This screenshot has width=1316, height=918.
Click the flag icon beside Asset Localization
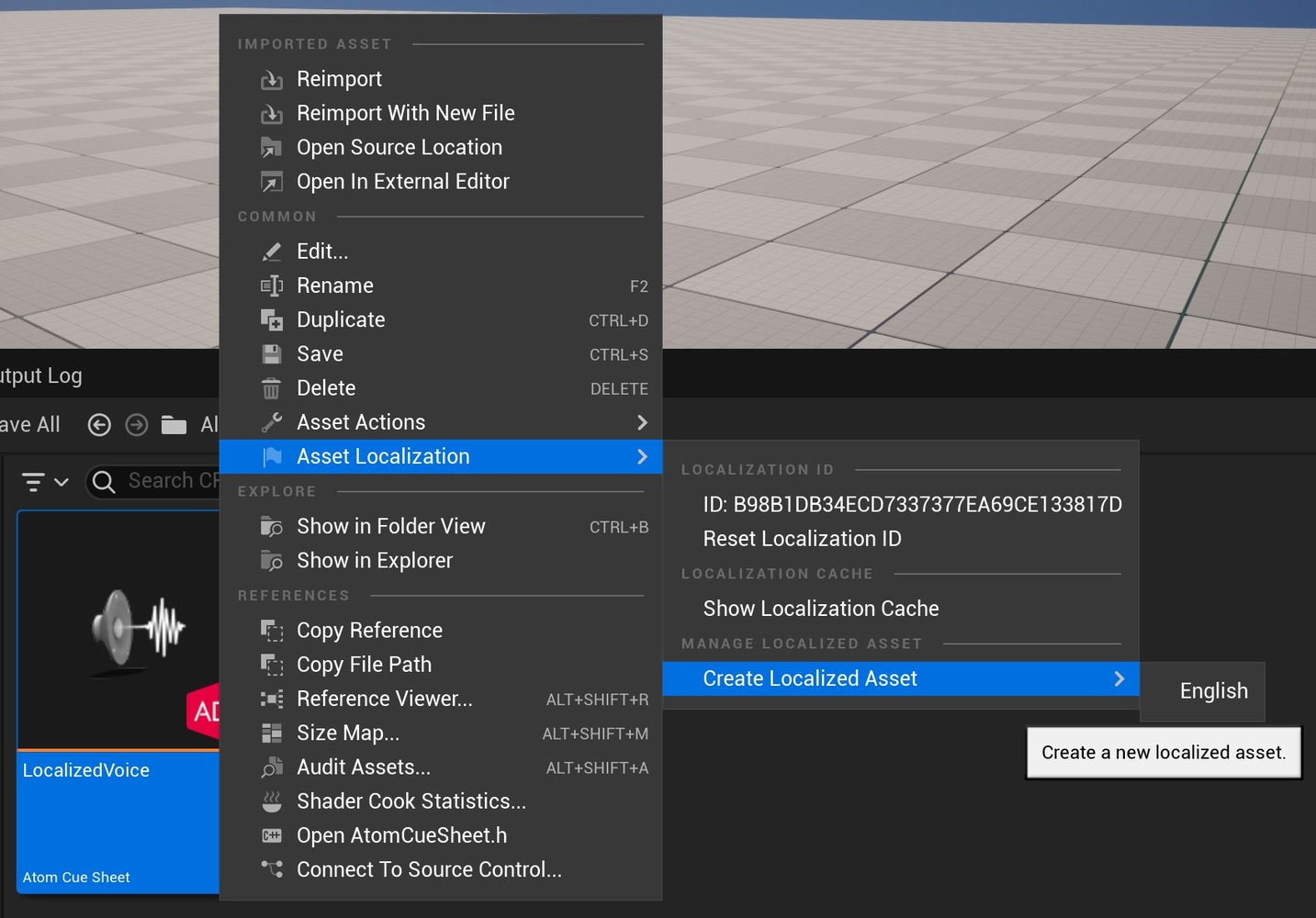[272, 456]
